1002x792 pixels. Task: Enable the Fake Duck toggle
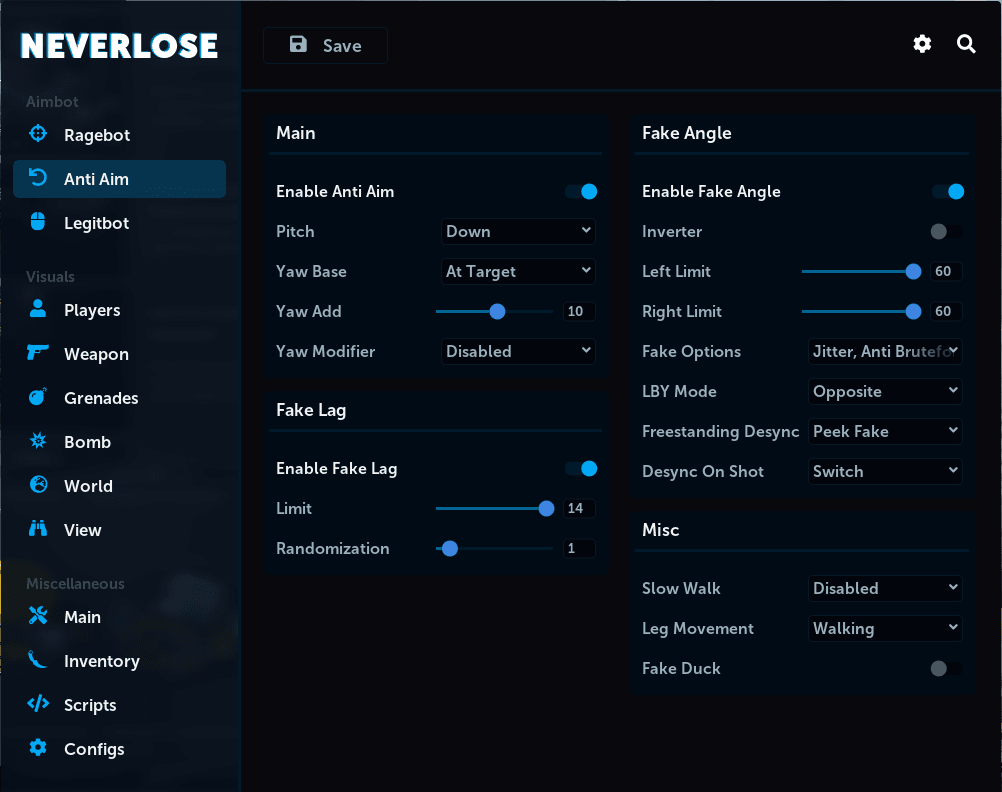click(946, 669)
